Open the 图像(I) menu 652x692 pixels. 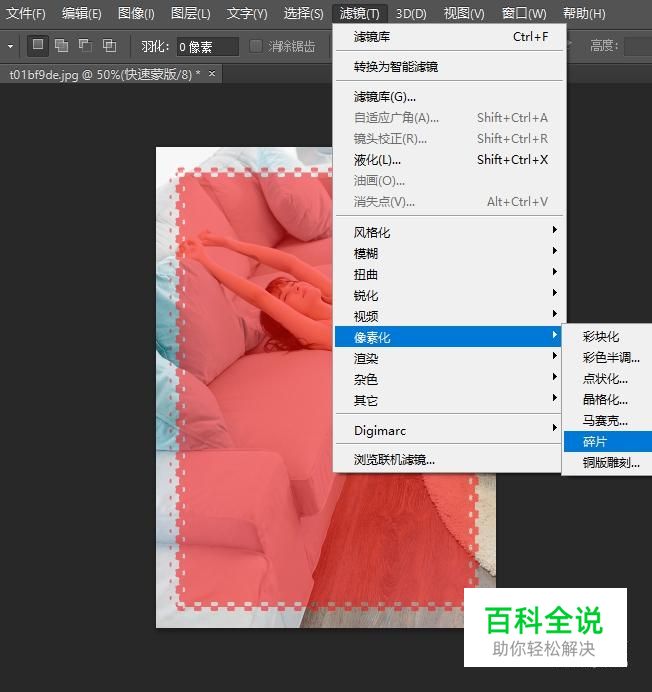(136, 14)
